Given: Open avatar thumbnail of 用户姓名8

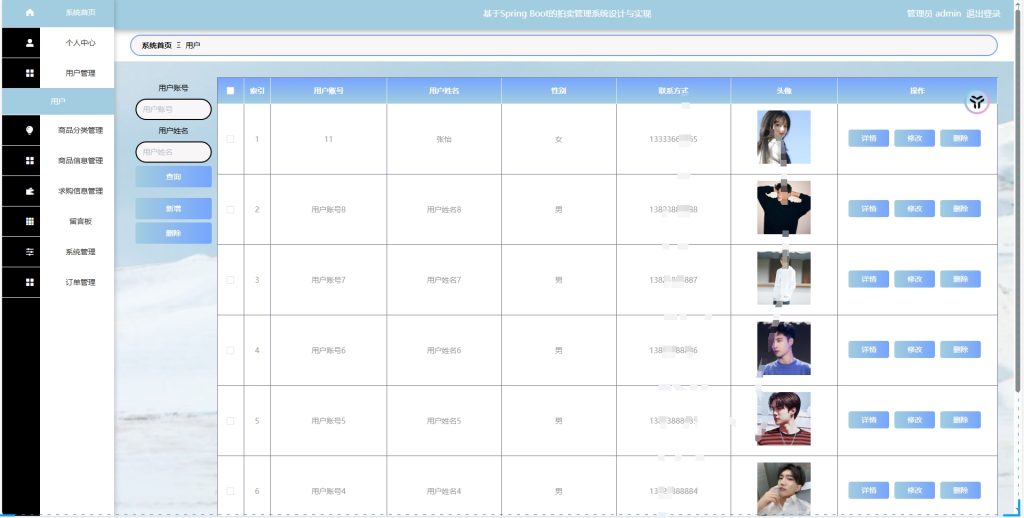Looking at the screenshot, I should [784, 208].
